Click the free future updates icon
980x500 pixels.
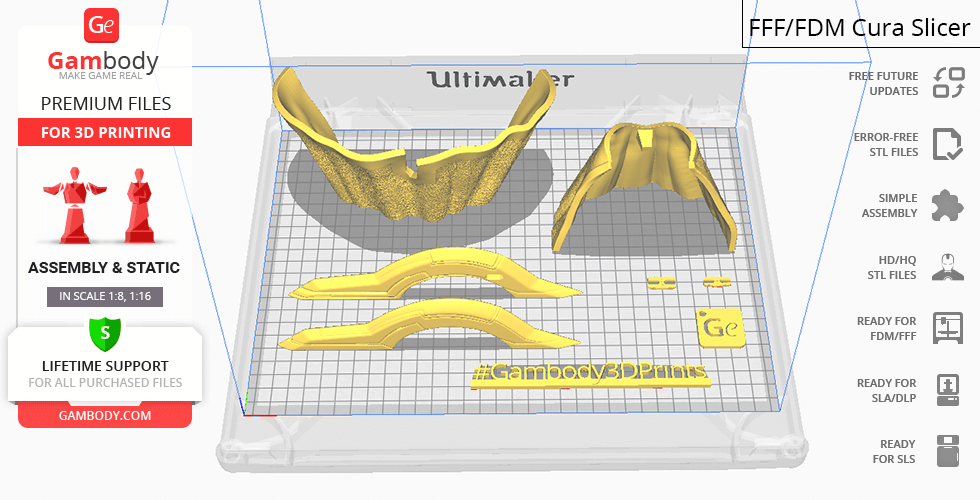pyautogui.click(x=947, y=83)
